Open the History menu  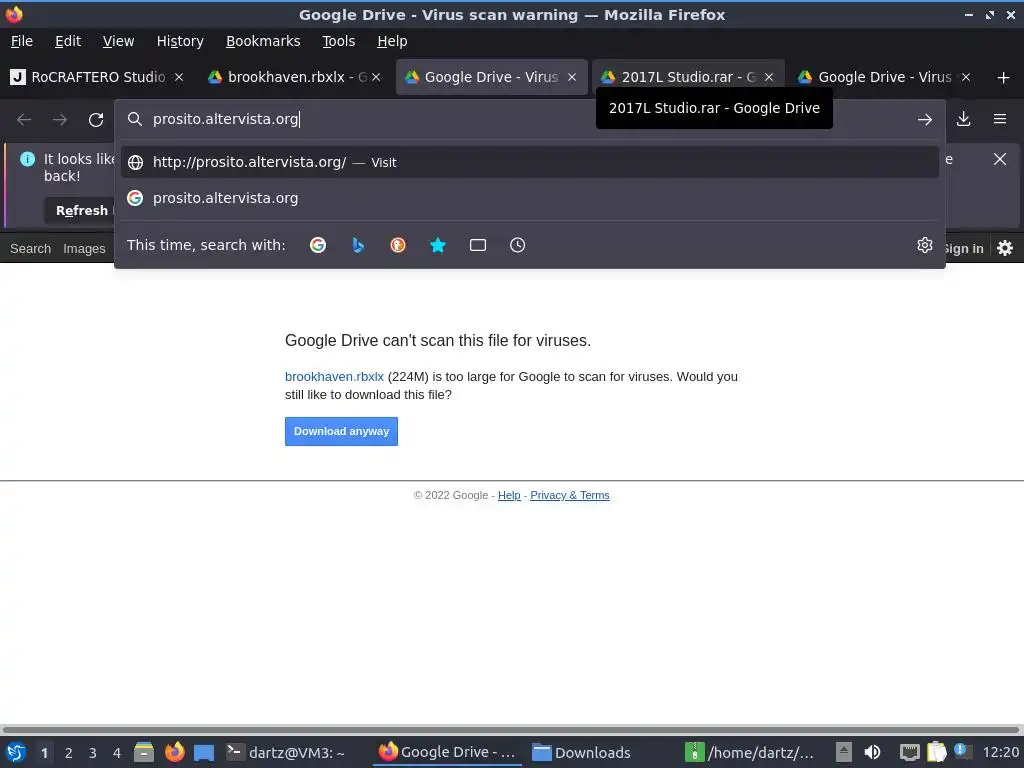tap(180, 41)
